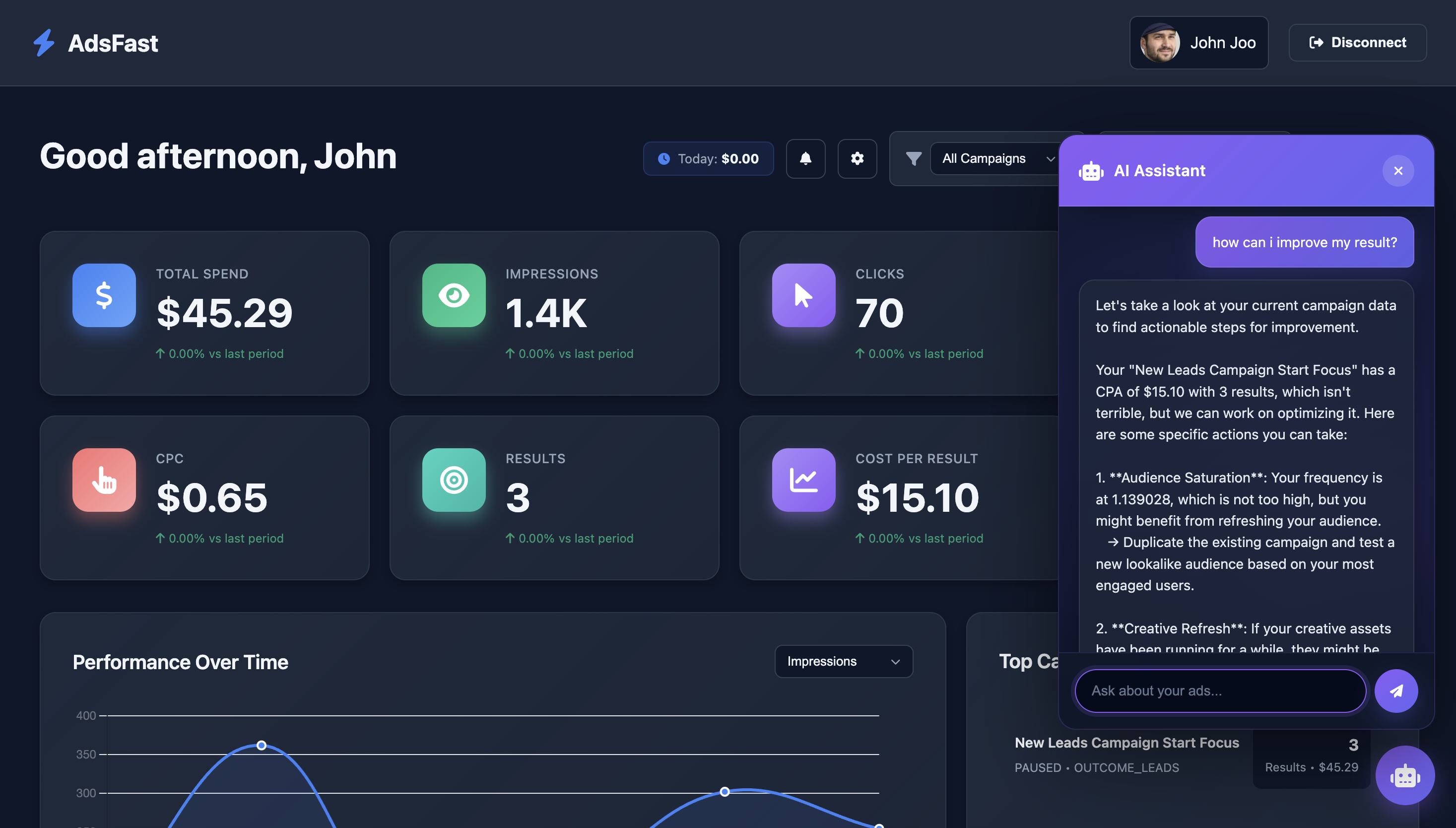Screen dimensions: 1456x828
Task: Click the clock icon in Today spend chip
Action: [x=663, y=159]
